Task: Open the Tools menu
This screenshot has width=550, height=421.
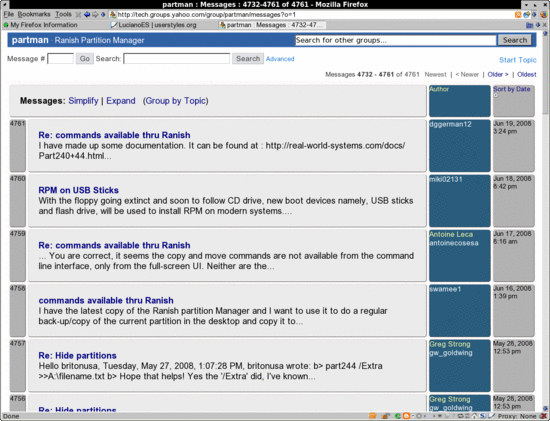Action: click(x=63, y=14)
